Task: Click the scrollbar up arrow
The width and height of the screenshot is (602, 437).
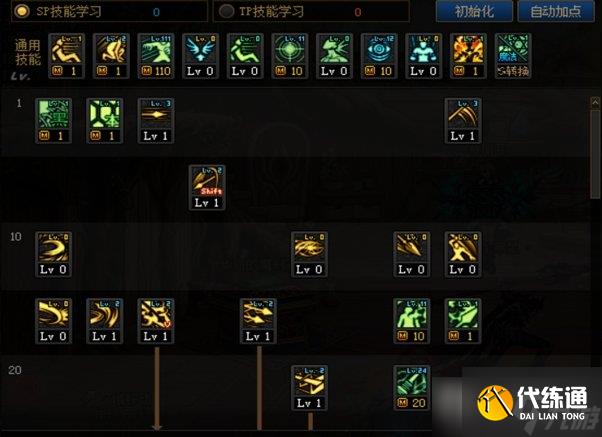Action: point(595,102)
